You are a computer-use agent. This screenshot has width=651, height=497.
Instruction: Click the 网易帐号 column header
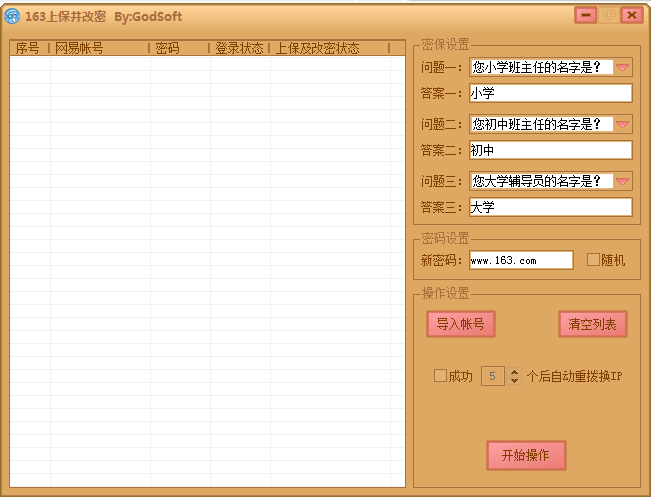tap(99, 48)
